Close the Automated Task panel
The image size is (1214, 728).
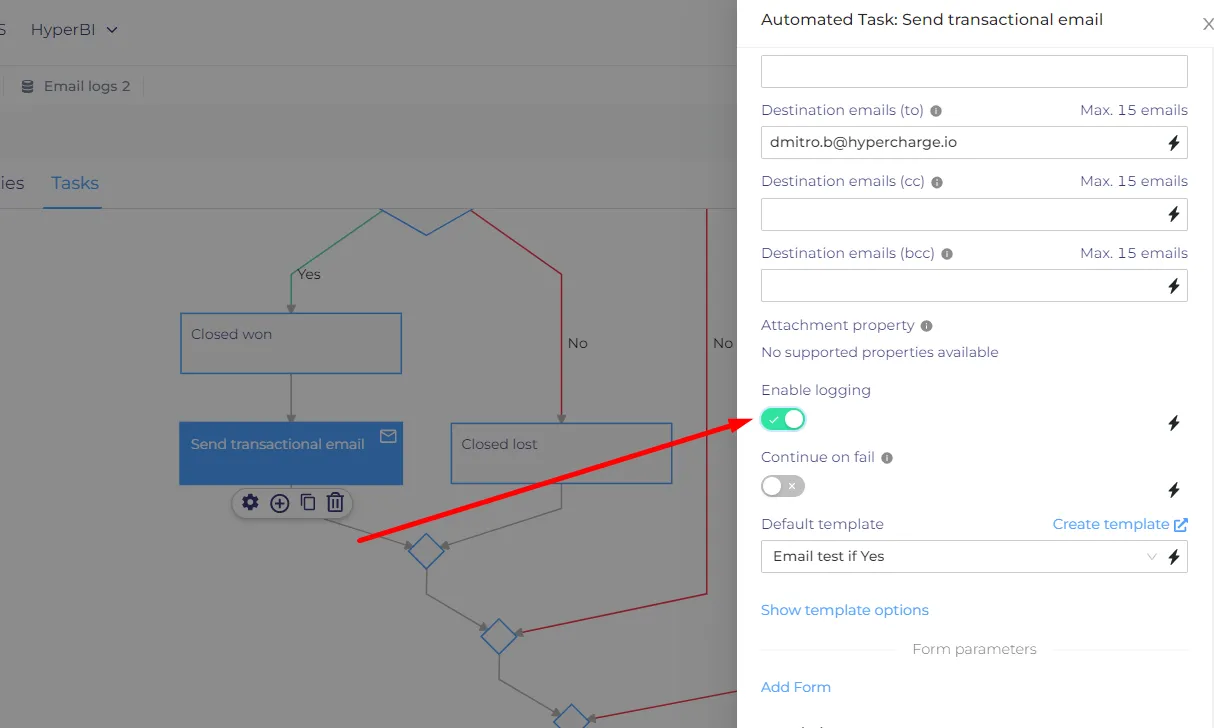[1207, 25]
